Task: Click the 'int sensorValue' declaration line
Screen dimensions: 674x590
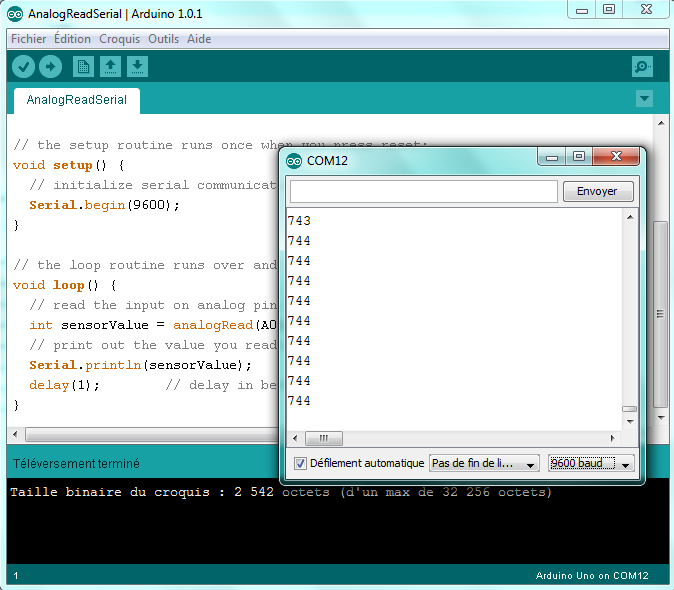Action: tap(153, 325)
